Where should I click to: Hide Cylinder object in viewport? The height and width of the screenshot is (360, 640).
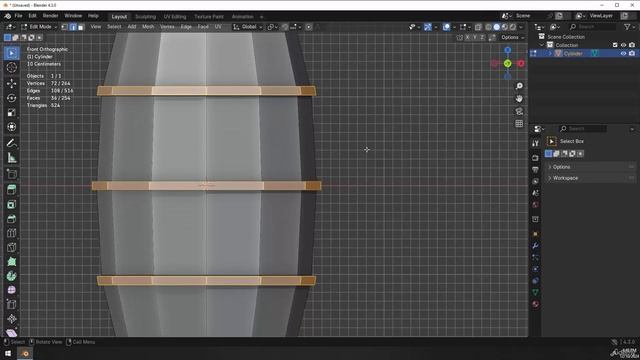[x=623, y=53]
